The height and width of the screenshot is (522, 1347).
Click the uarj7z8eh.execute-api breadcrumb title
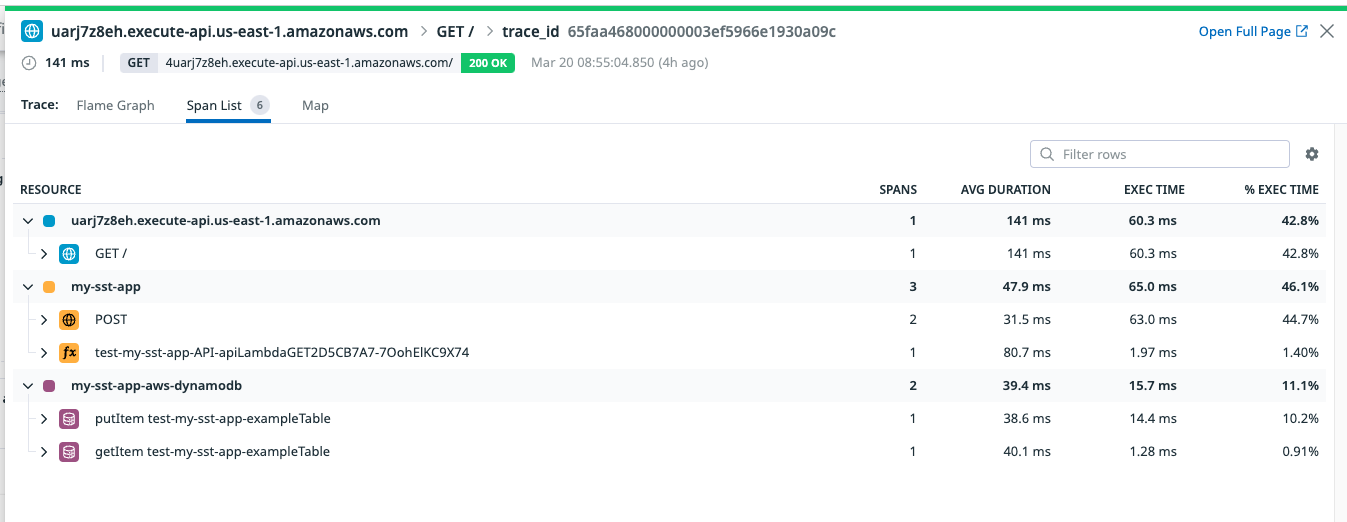[x=229, y=31]
